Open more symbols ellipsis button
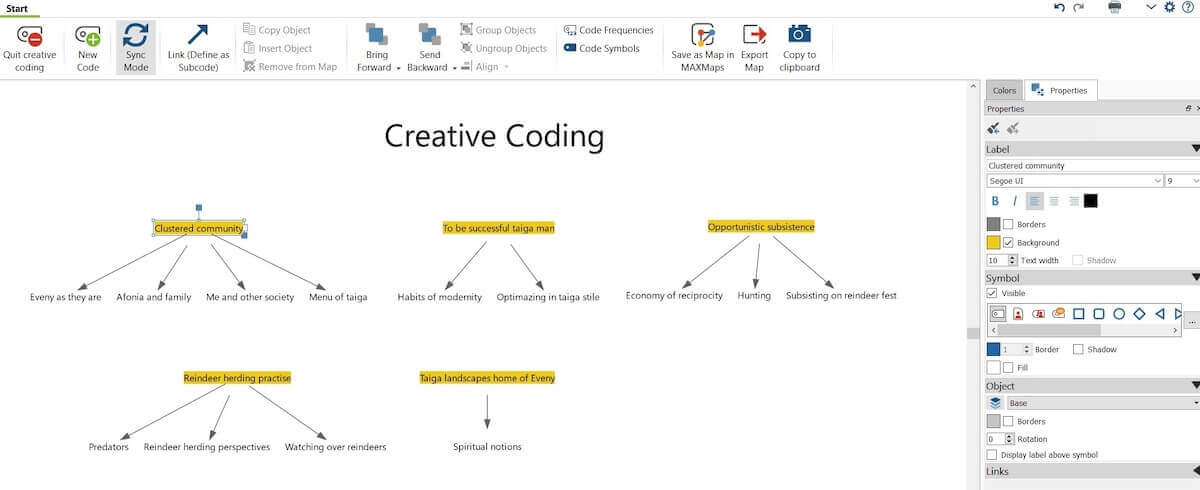This screenshot has height=490, width=1200. tap(1191, 322)
